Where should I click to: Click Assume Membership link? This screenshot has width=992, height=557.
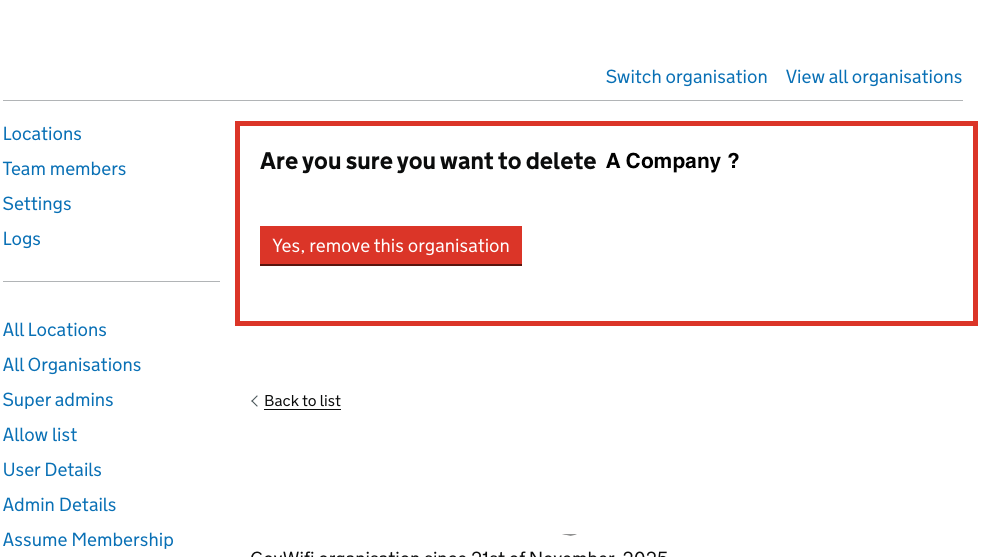click(x=88, y=540)
